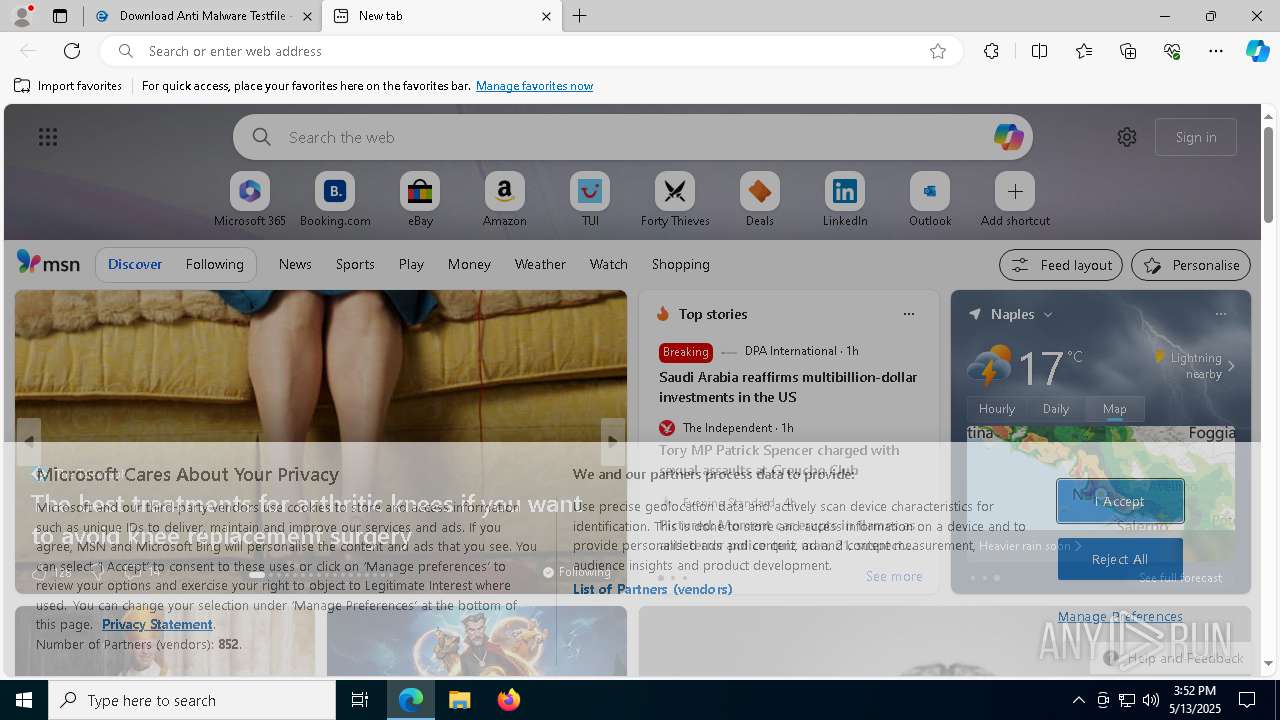This screenshot has width=1280, height=720.
Task: Launch Firefox from the taskbar
Action: pyautogui.click(x=508, y=700)
